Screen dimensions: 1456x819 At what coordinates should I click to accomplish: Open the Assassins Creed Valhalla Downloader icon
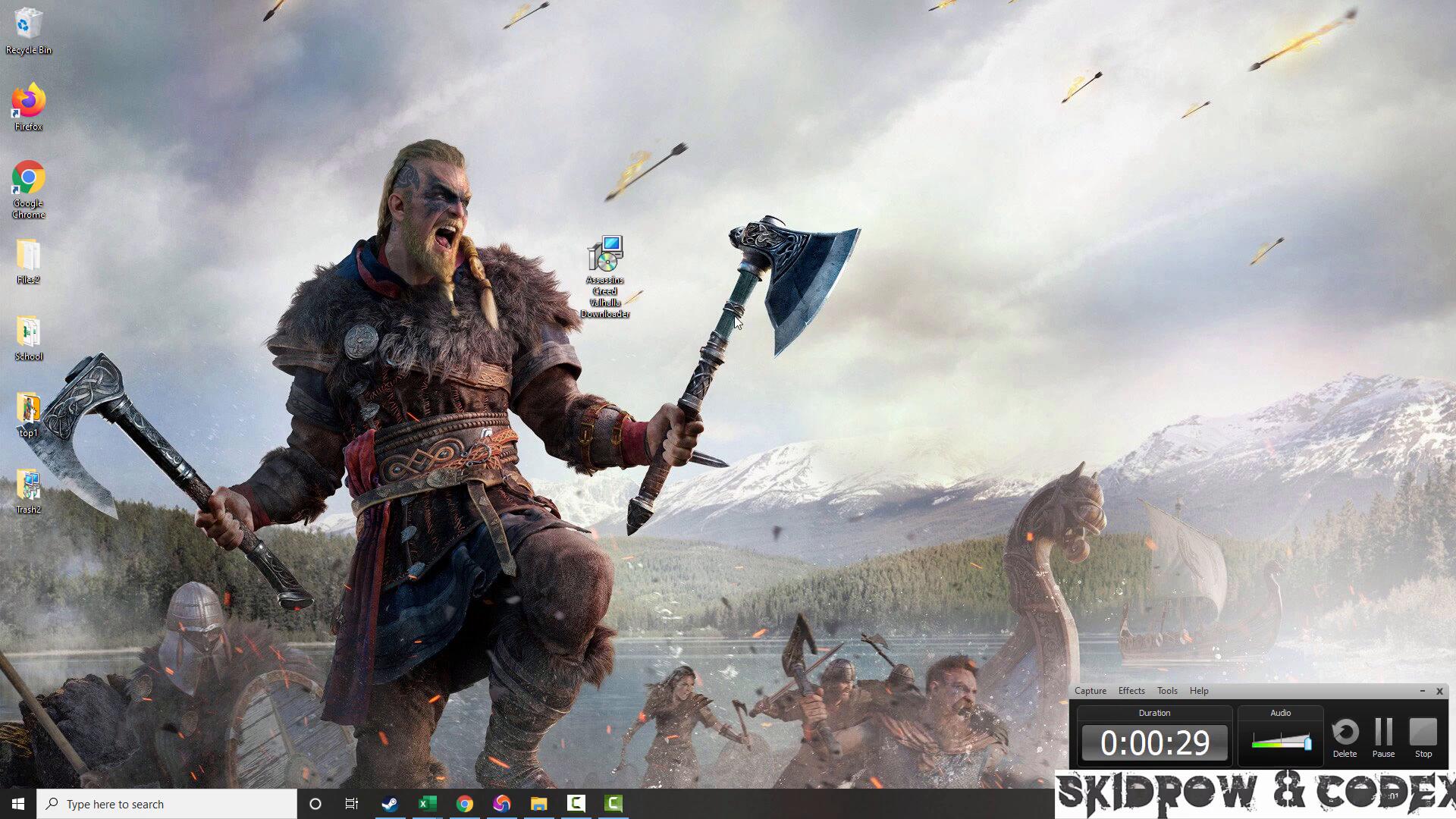tap(605, 256)
